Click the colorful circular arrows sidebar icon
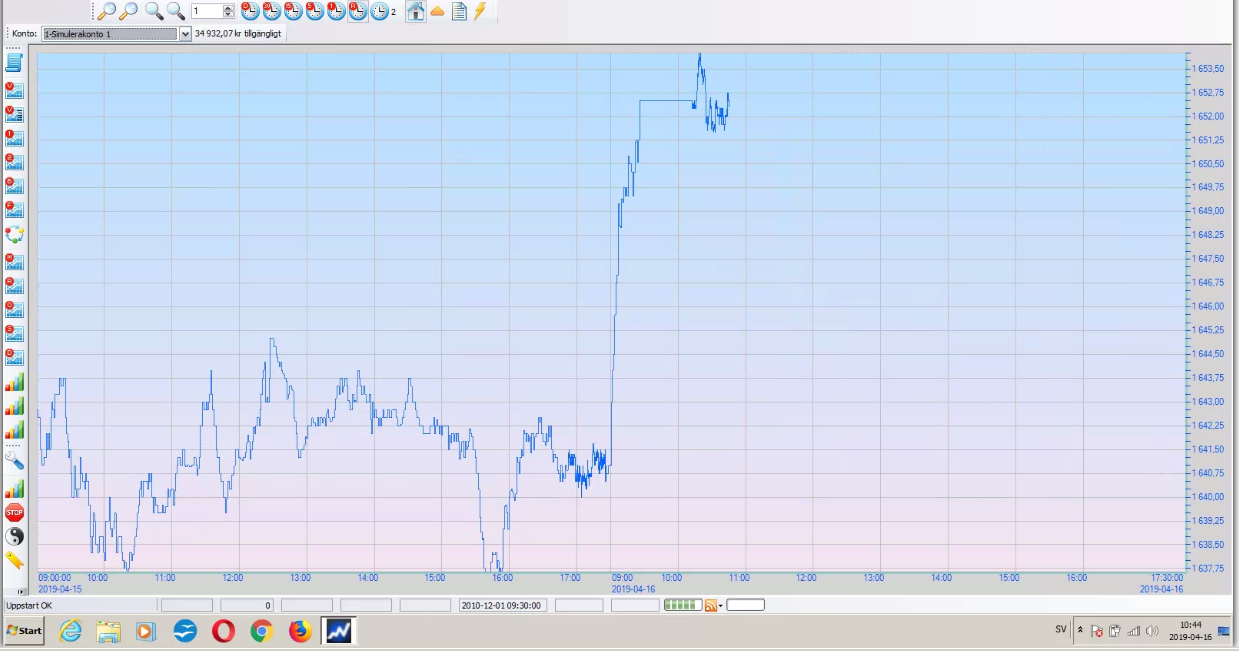Viewport: 1239px width, 655px height. pos(14,235)
